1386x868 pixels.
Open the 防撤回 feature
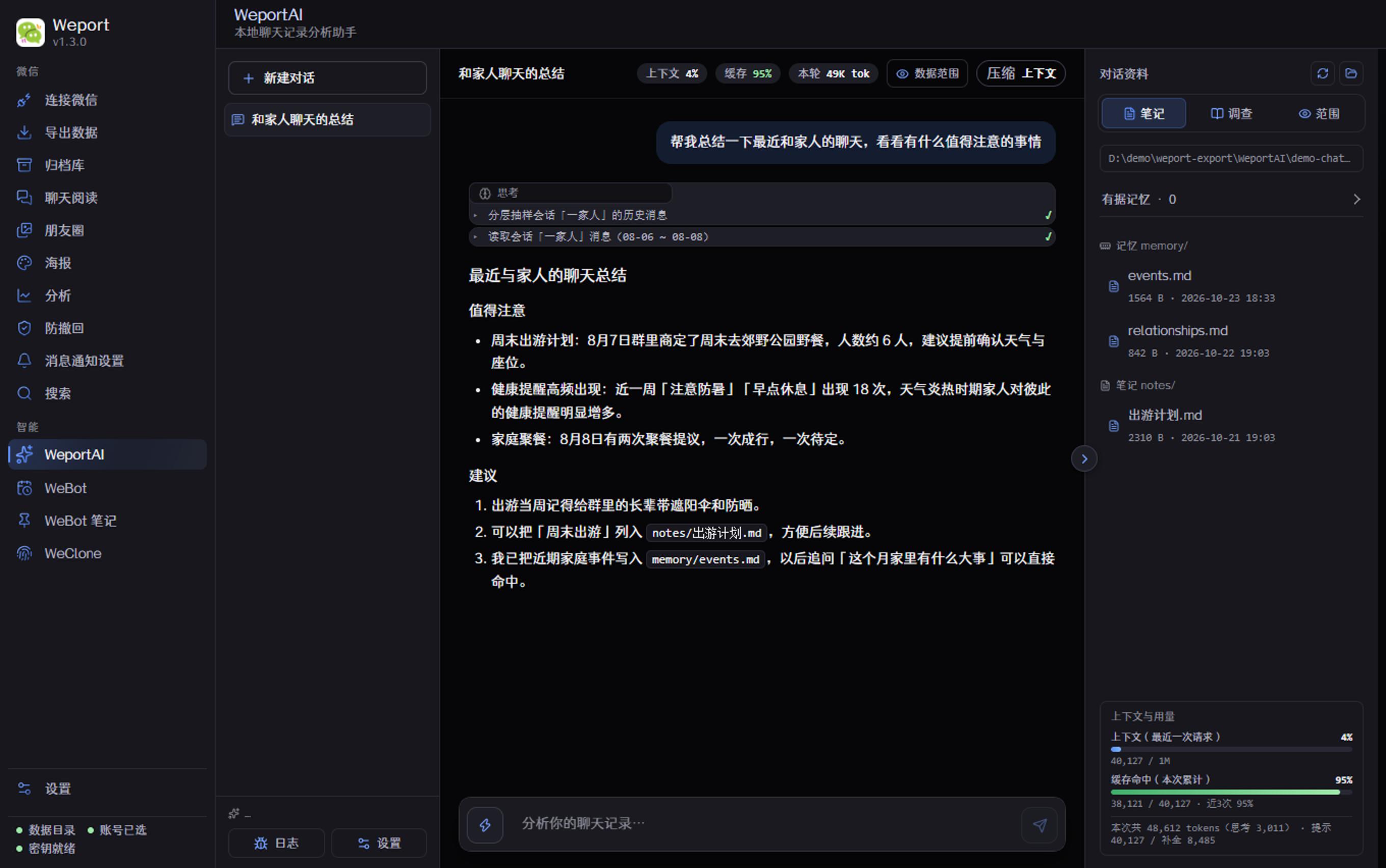coord(108,329)
